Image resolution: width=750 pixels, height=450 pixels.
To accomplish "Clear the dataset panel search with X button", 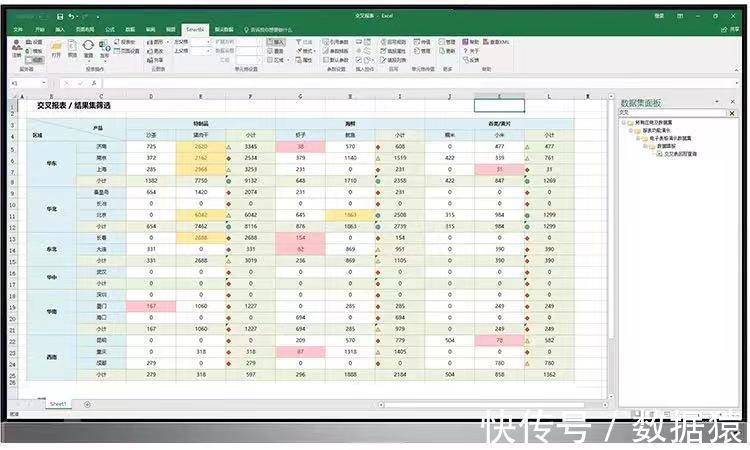I will (x=732, y=113).
